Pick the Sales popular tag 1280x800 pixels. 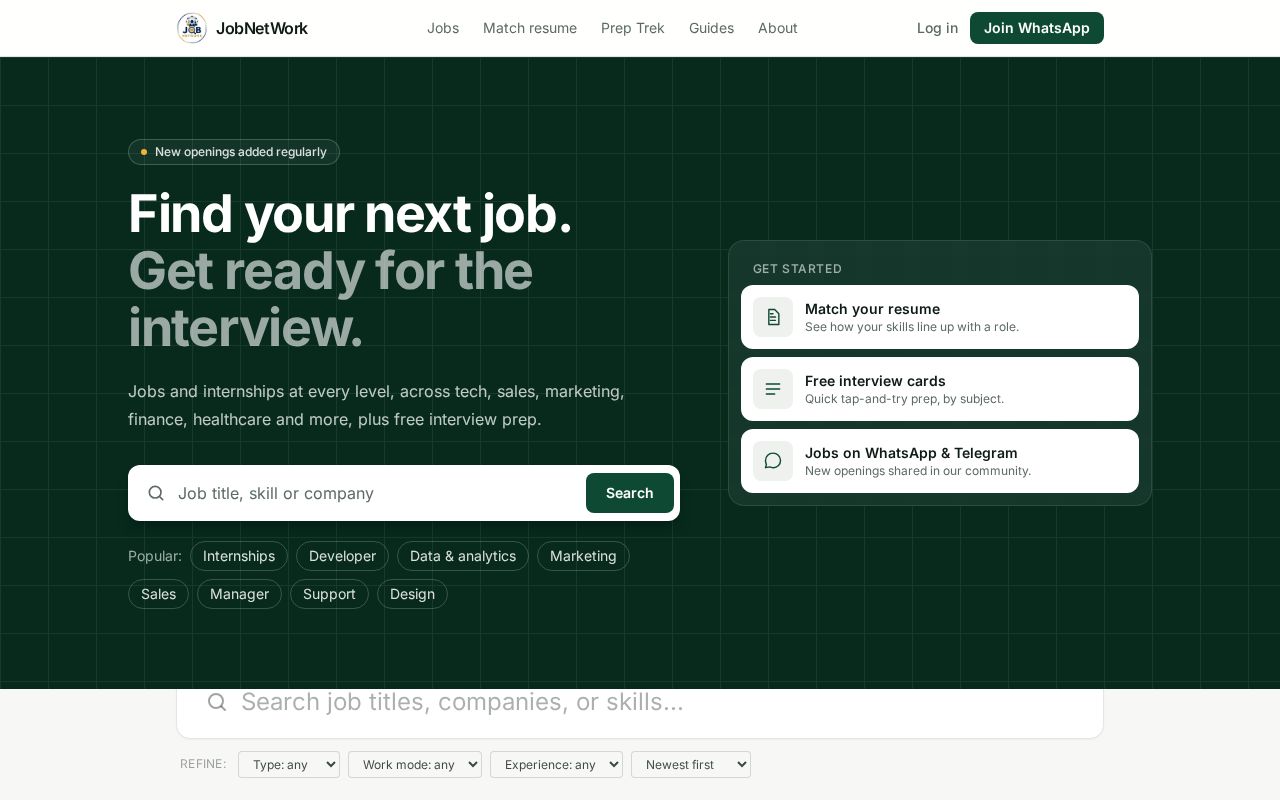click(158, 594)
